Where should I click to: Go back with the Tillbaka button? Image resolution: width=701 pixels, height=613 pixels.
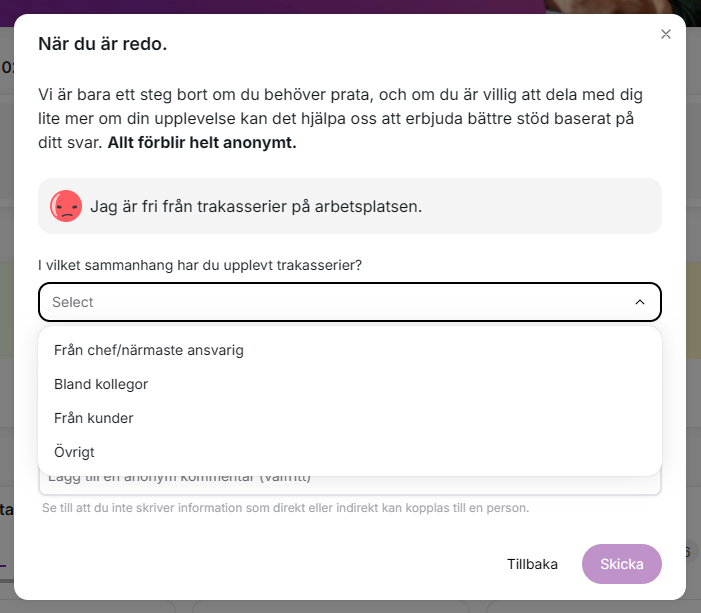click(532, 564)
